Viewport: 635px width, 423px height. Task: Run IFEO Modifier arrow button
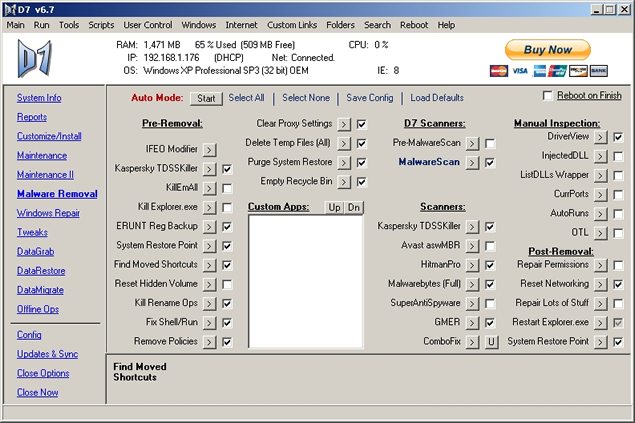(x=209, y=150)
